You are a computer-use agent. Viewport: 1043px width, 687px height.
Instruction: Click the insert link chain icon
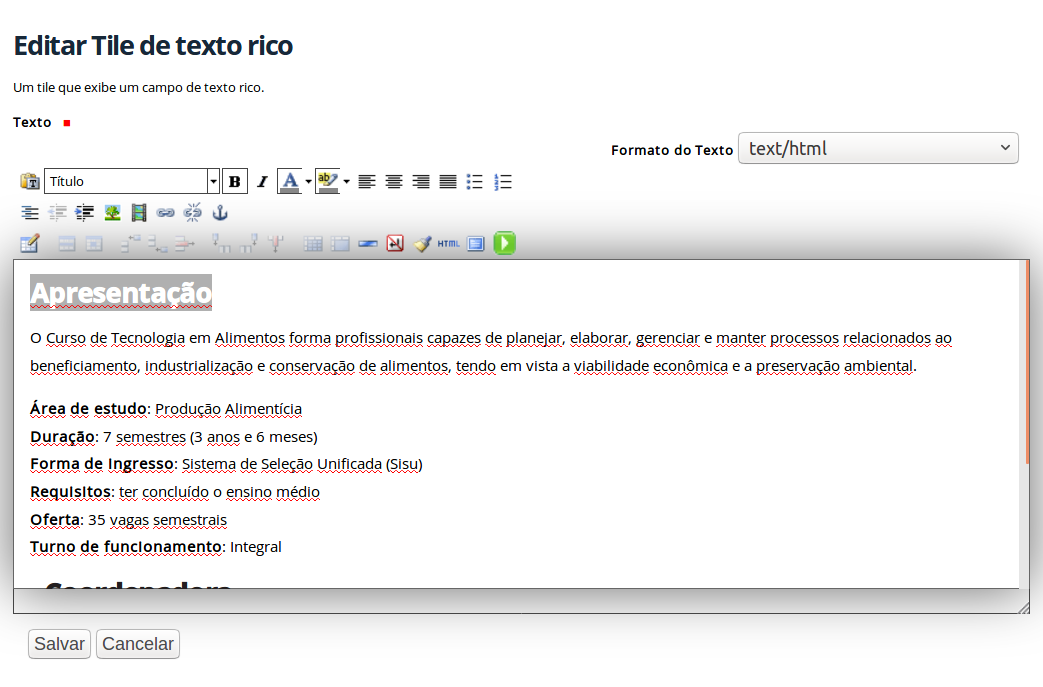click(x=166, y=212)
